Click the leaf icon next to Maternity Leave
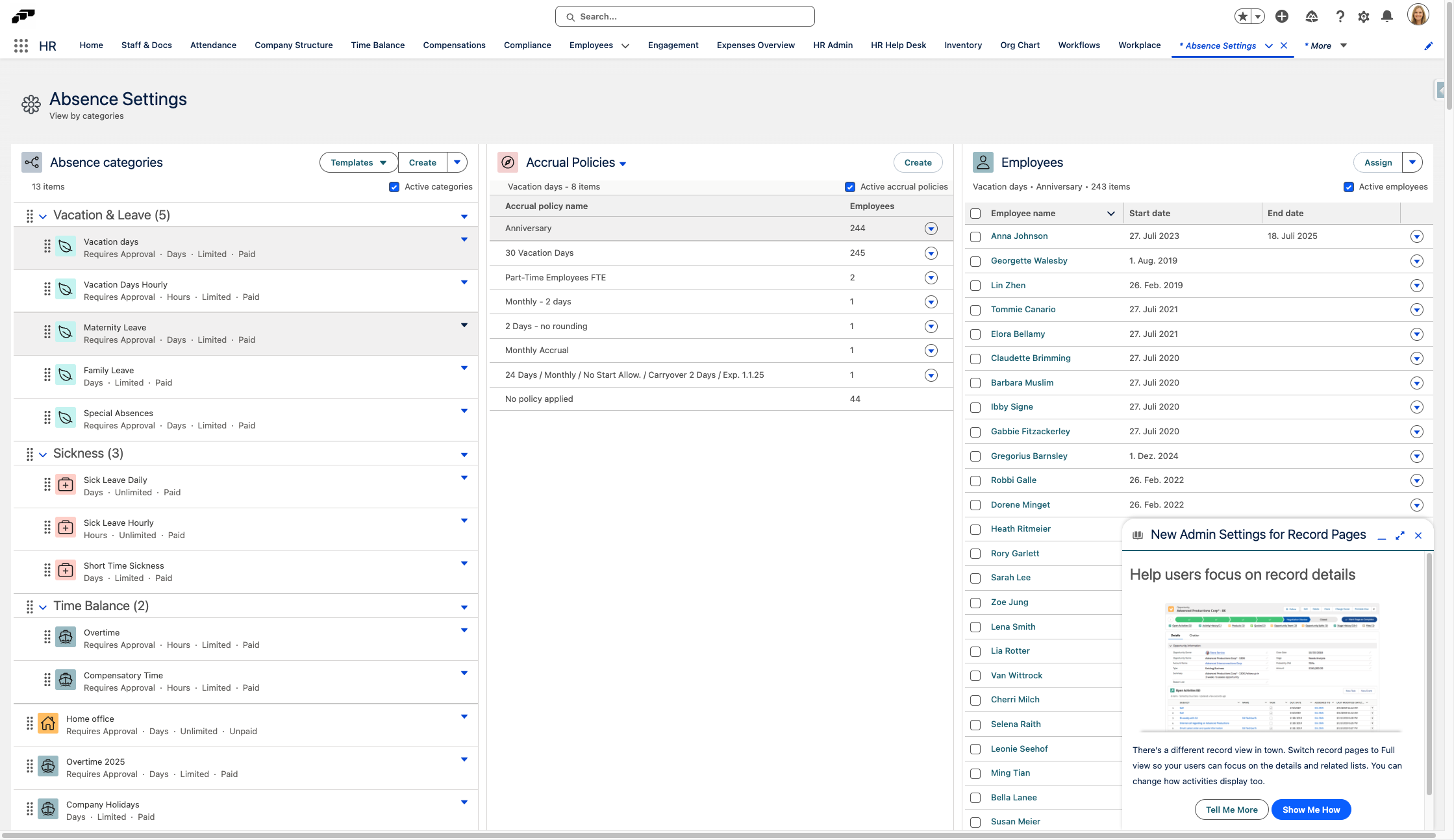 (x=66, y=332)
